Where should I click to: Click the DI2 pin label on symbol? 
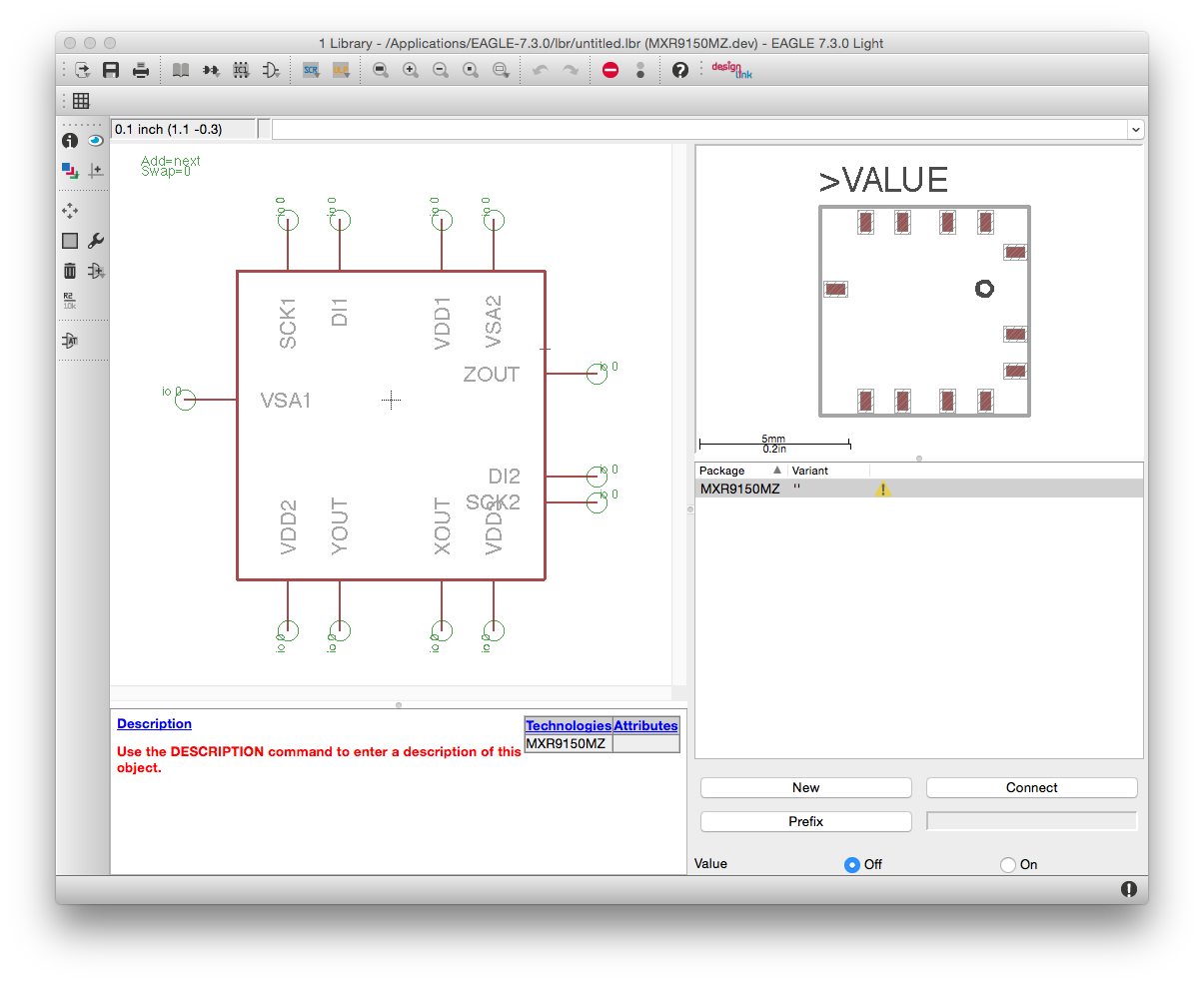(505, 476)
